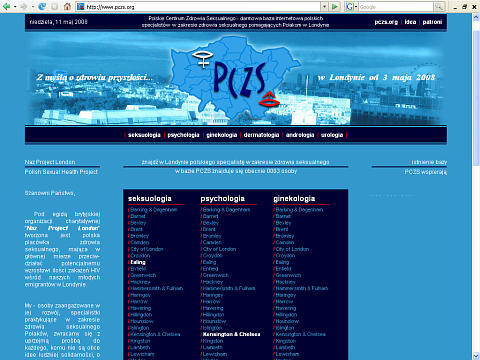
Task: Open the 'patroni' header link
Action: pos(432,22)
